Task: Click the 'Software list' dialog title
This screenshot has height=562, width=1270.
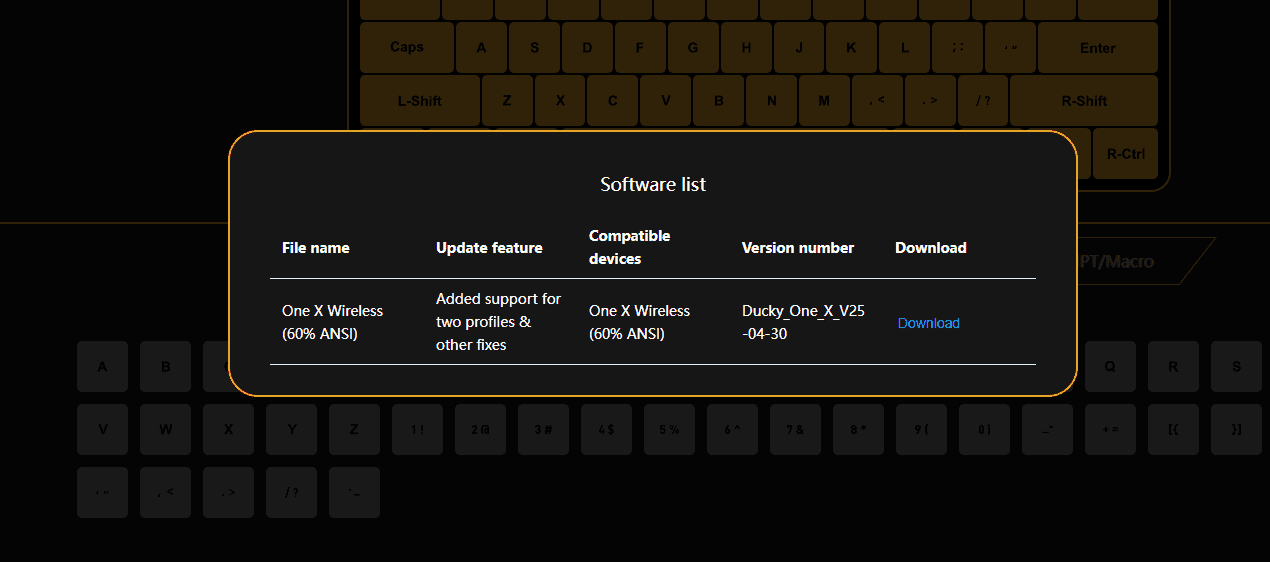Action: (653, 184)
